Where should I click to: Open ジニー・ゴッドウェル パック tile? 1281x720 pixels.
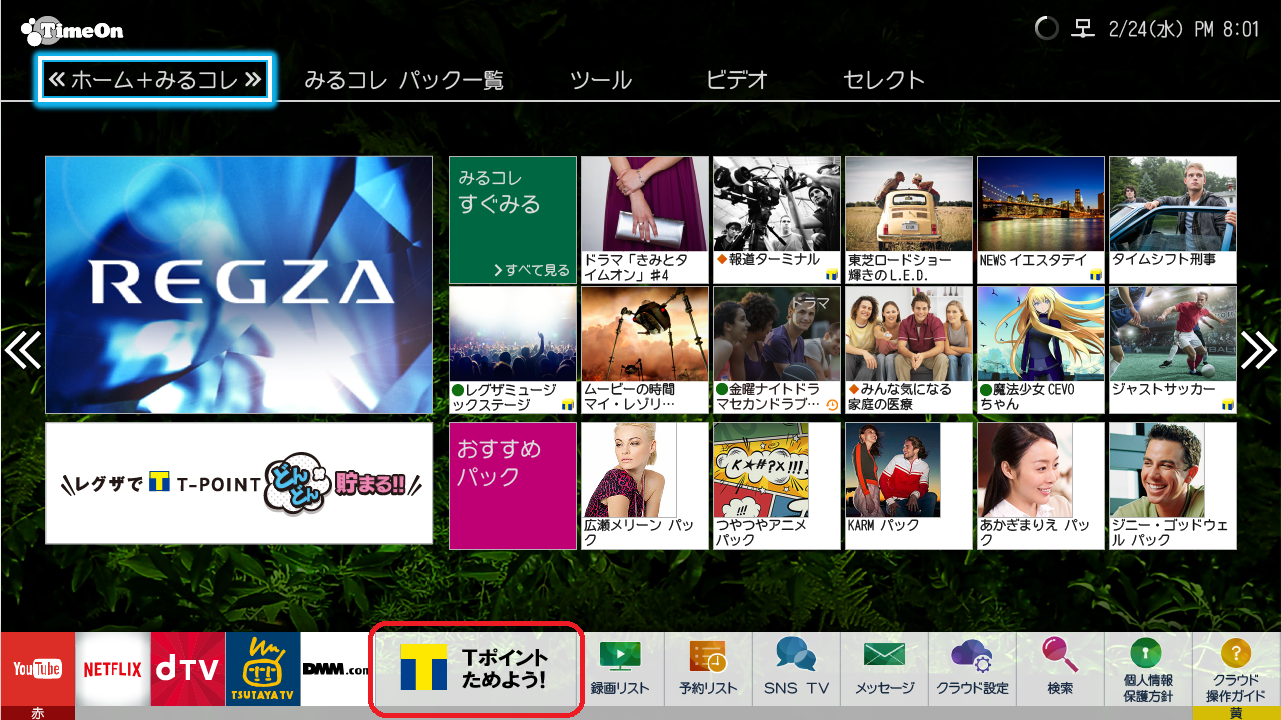click(1173, 486)
